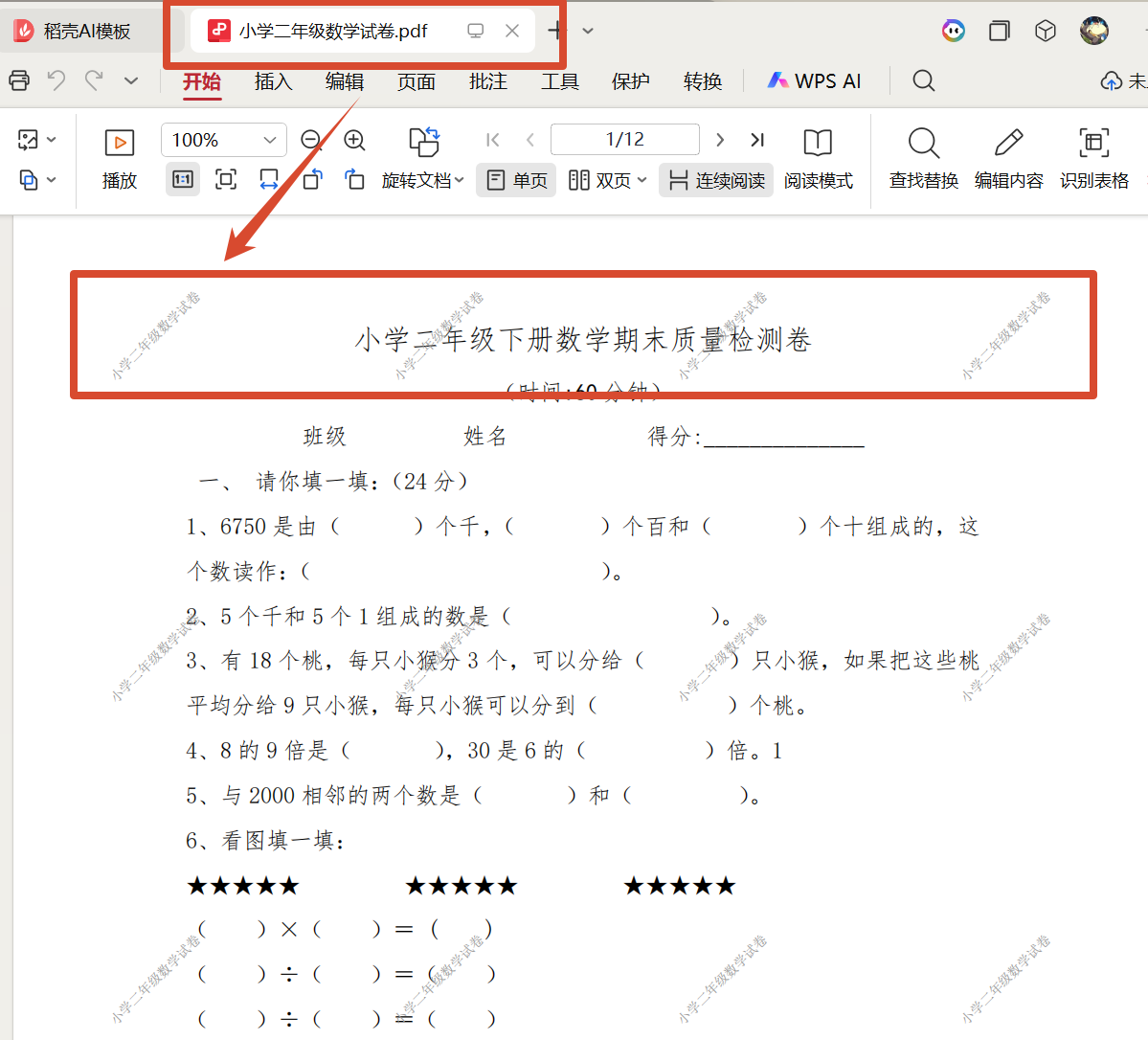Expand the 双页 dropdown arrow
The width and height of the screenshot is (1148, 1040).
tap(642, 180)
